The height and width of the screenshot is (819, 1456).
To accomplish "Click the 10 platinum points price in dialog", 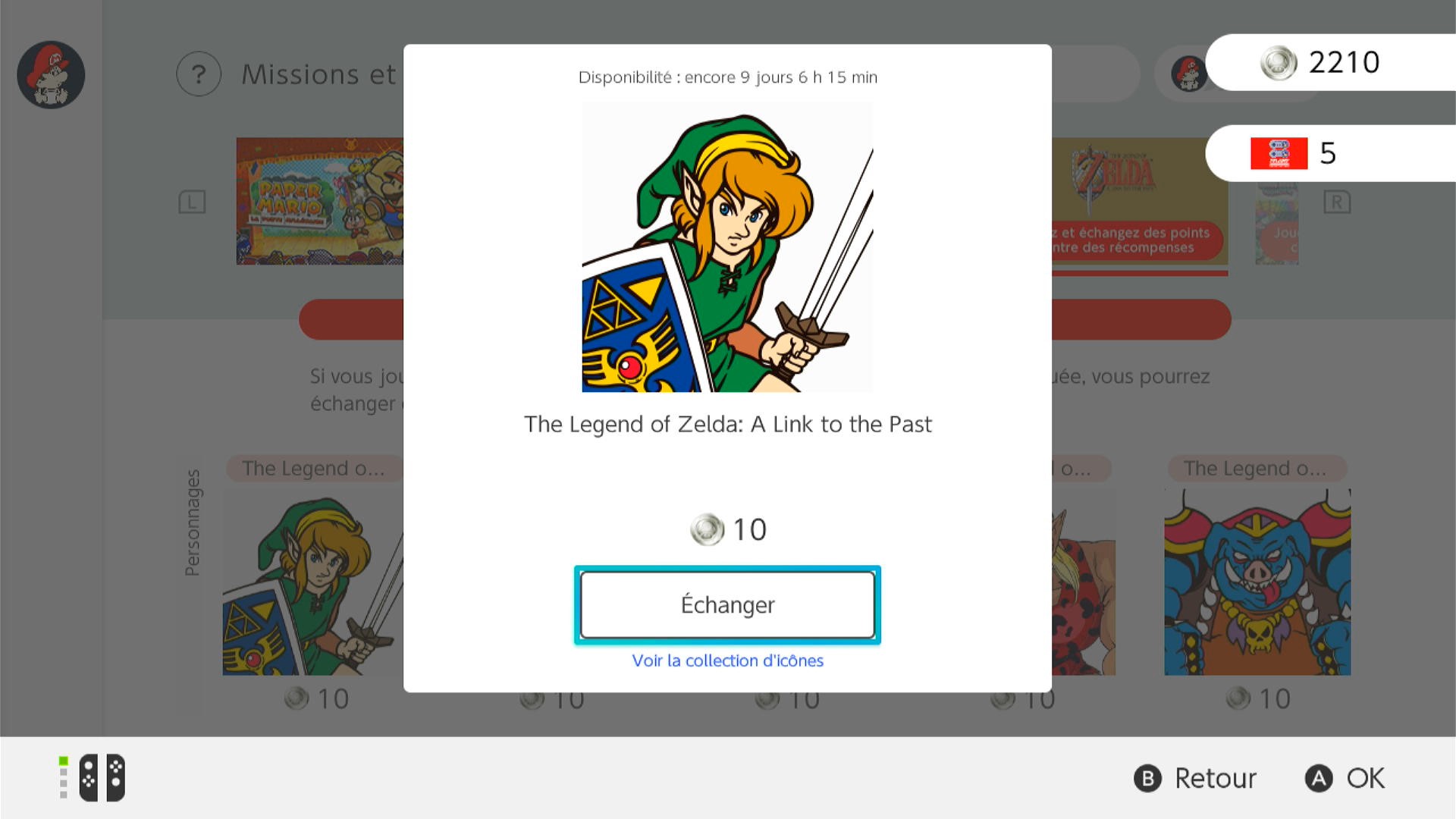I will tap(728, 529).
